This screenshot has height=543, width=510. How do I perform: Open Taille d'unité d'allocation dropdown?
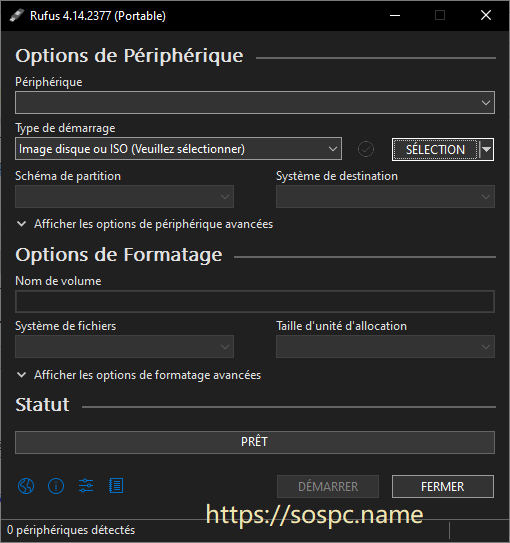point(385,346)
